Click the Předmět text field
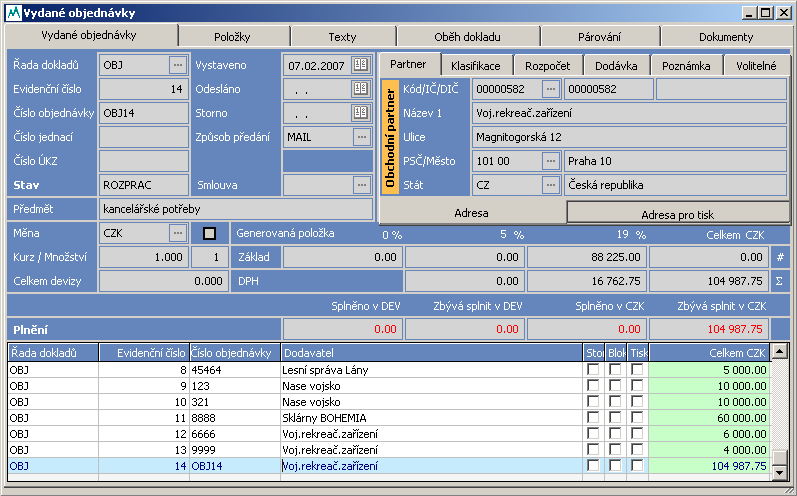Screen dimensions: 797x496 [236, 209]
